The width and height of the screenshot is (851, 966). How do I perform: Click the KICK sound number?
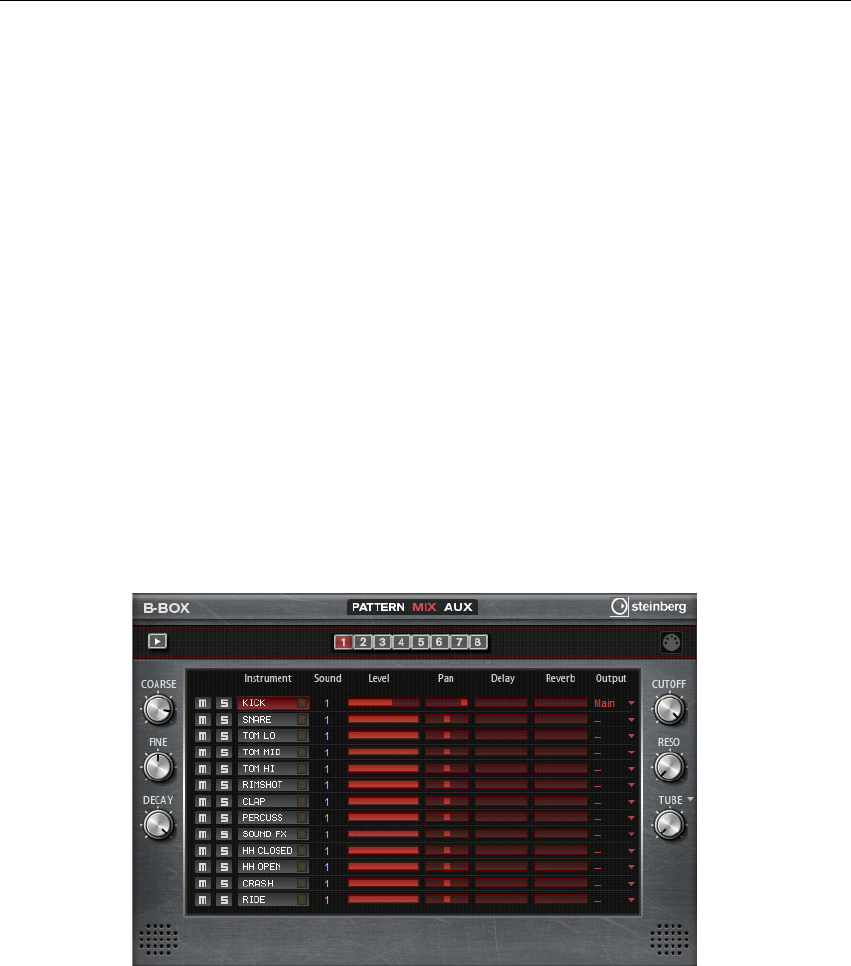coord(327,704)
